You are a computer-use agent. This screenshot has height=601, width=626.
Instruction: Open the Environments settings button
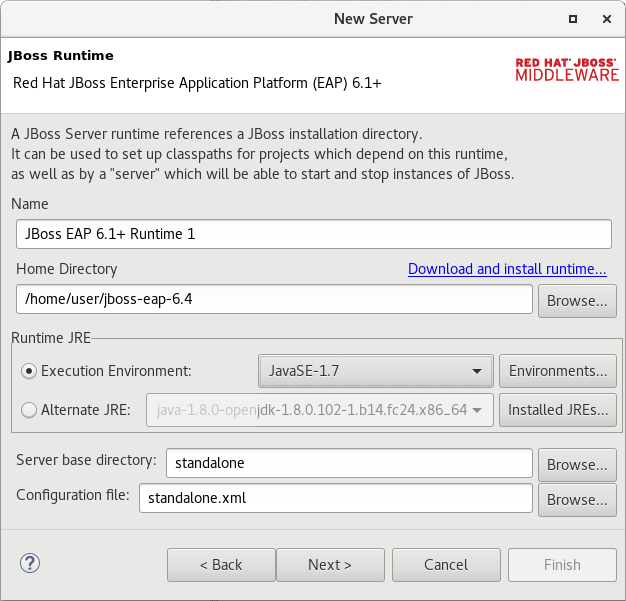click(558, 371)
